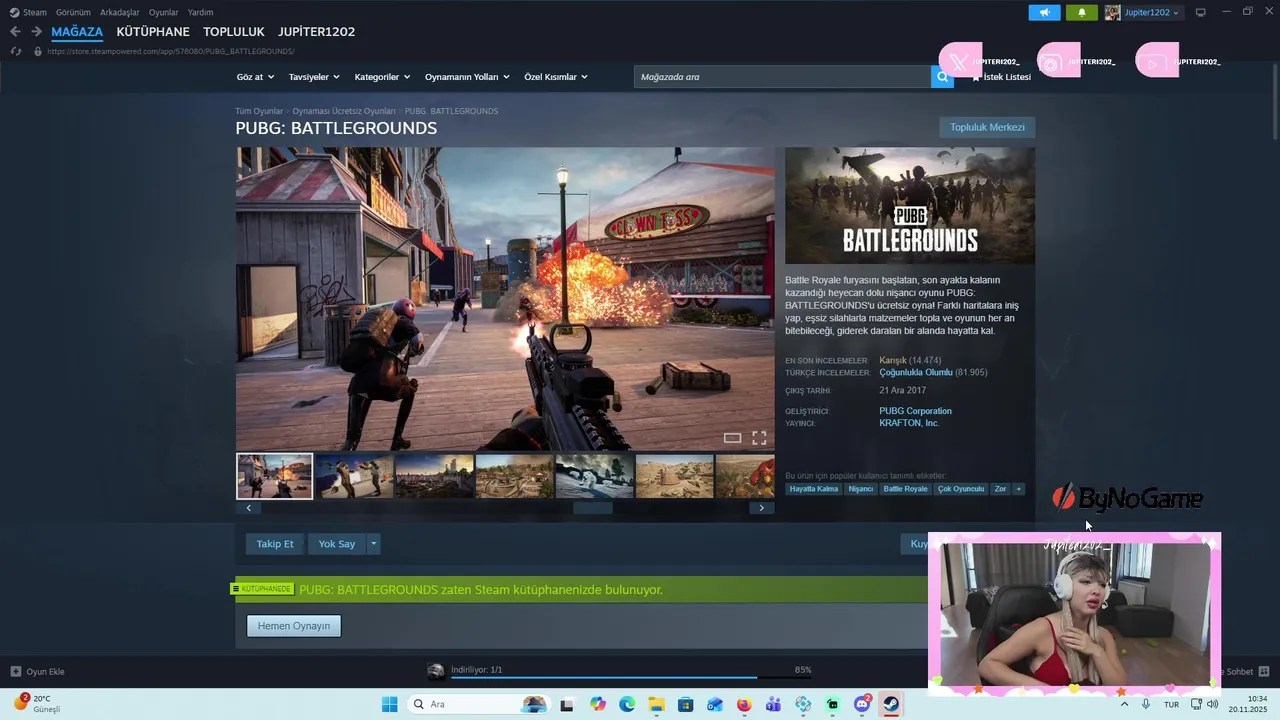Image resolution: width=1280 pixels, height=720 pixels.
Task: Click the Nişancı tag
Action: [860, 489]
